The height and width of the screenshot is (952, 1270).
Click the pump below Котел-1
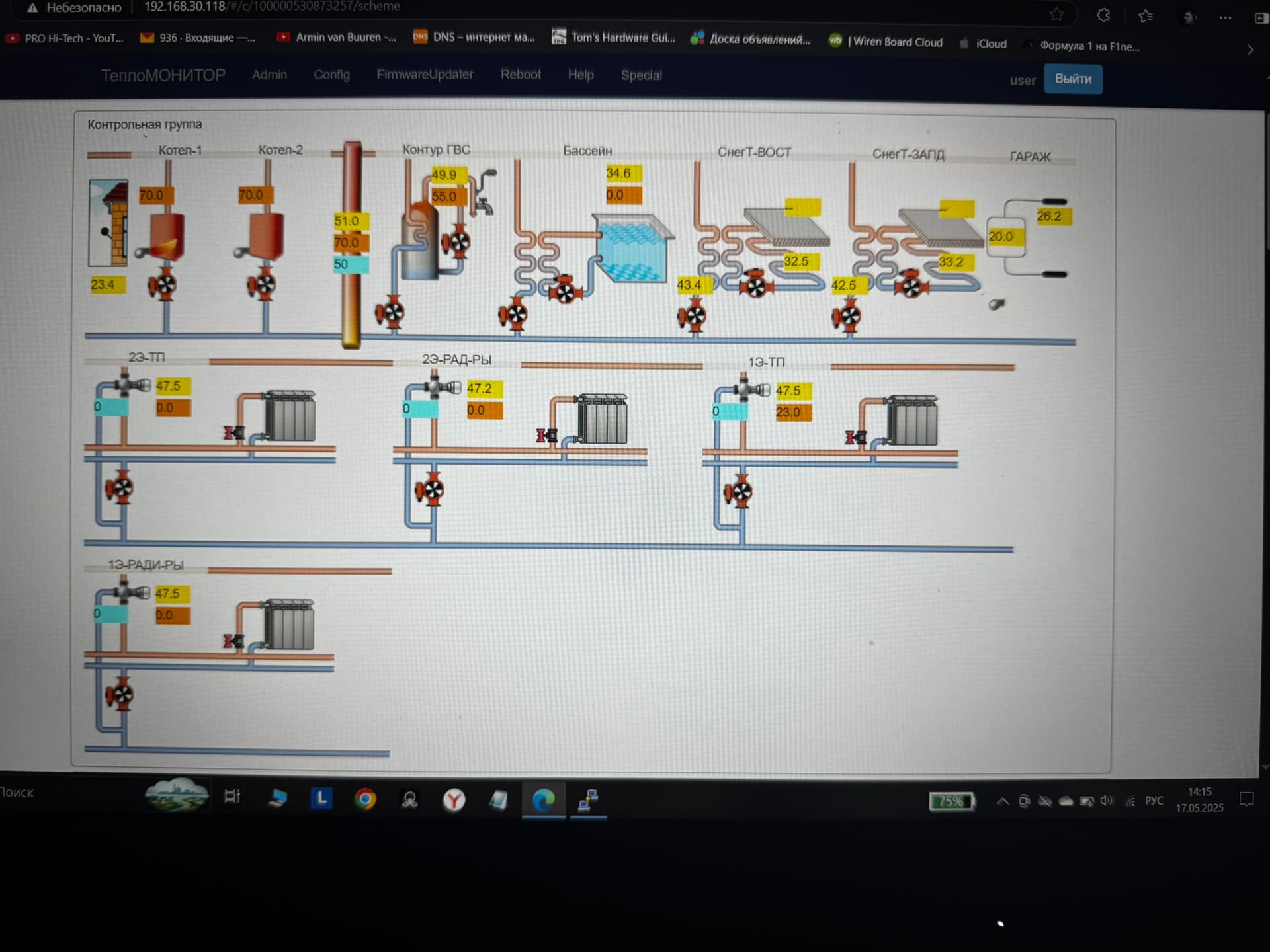click(x=163, y=285)
